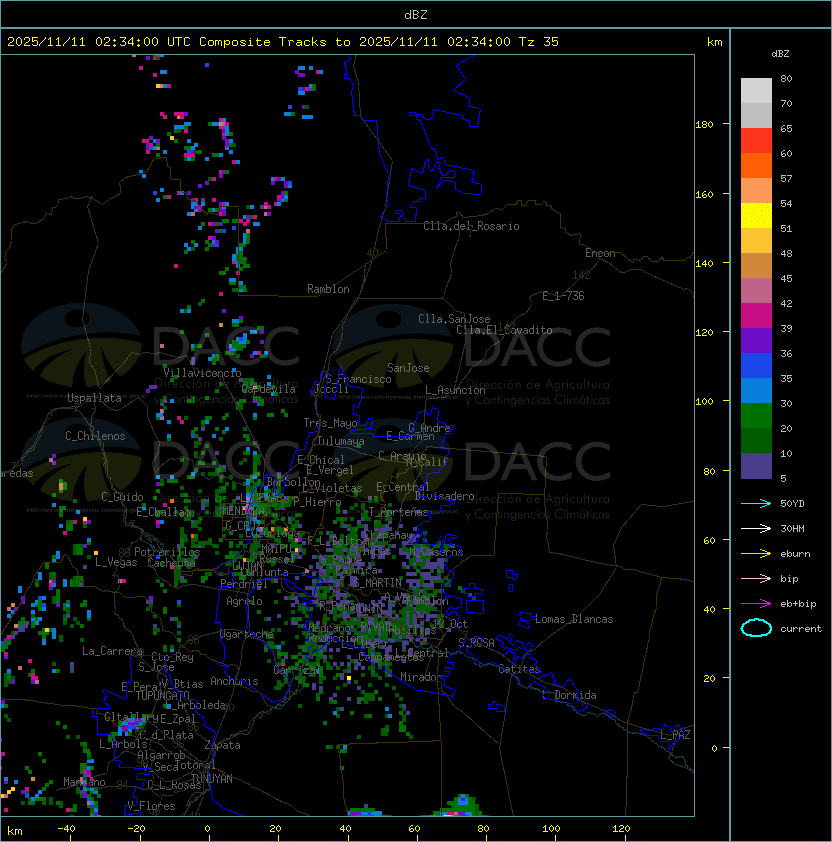Click the 'current' legend label
The width and height of the screenshot is (832, 842).
point(801,629)
